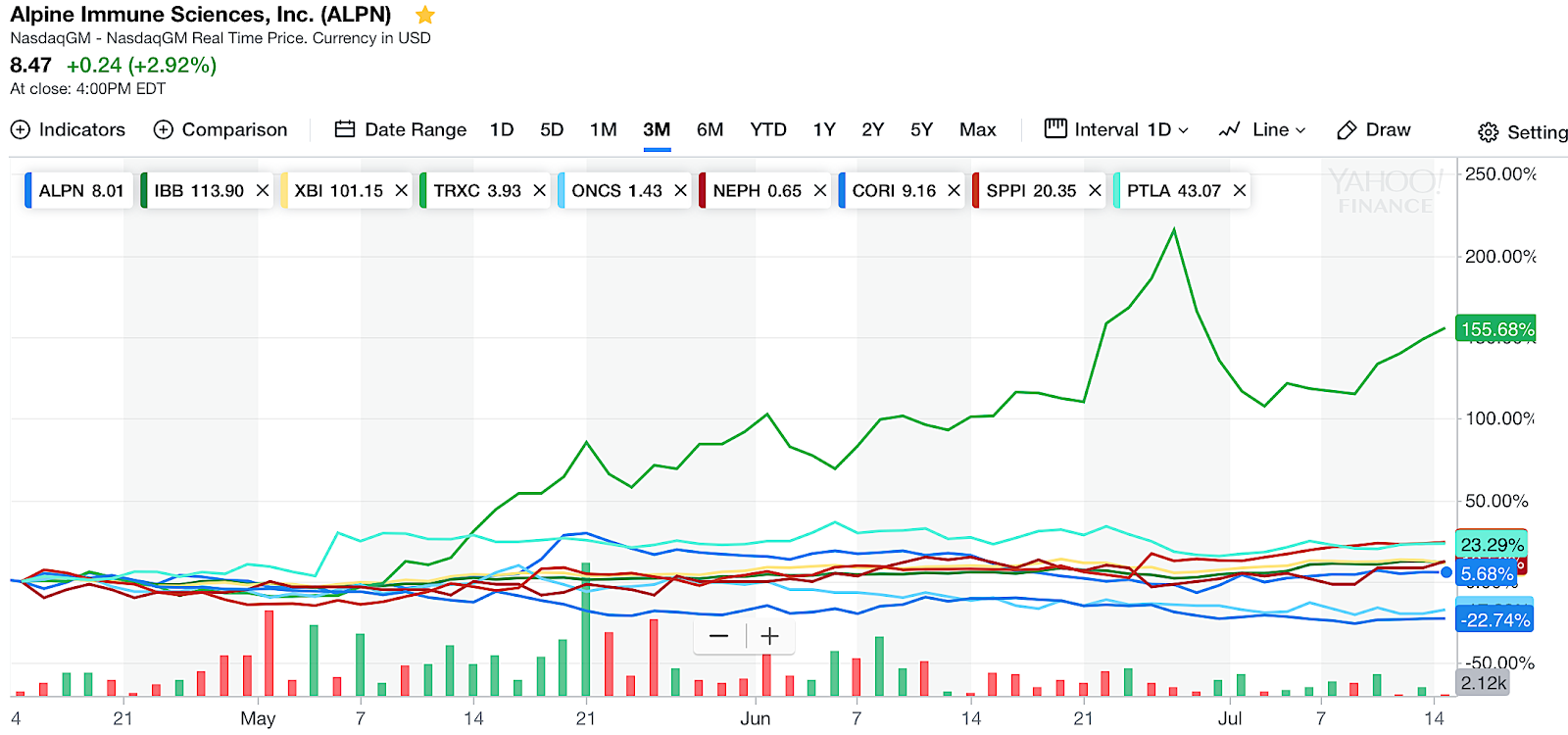Click the Jul label on date axis
The image size is (1568, 735).
coord(1229,718)
